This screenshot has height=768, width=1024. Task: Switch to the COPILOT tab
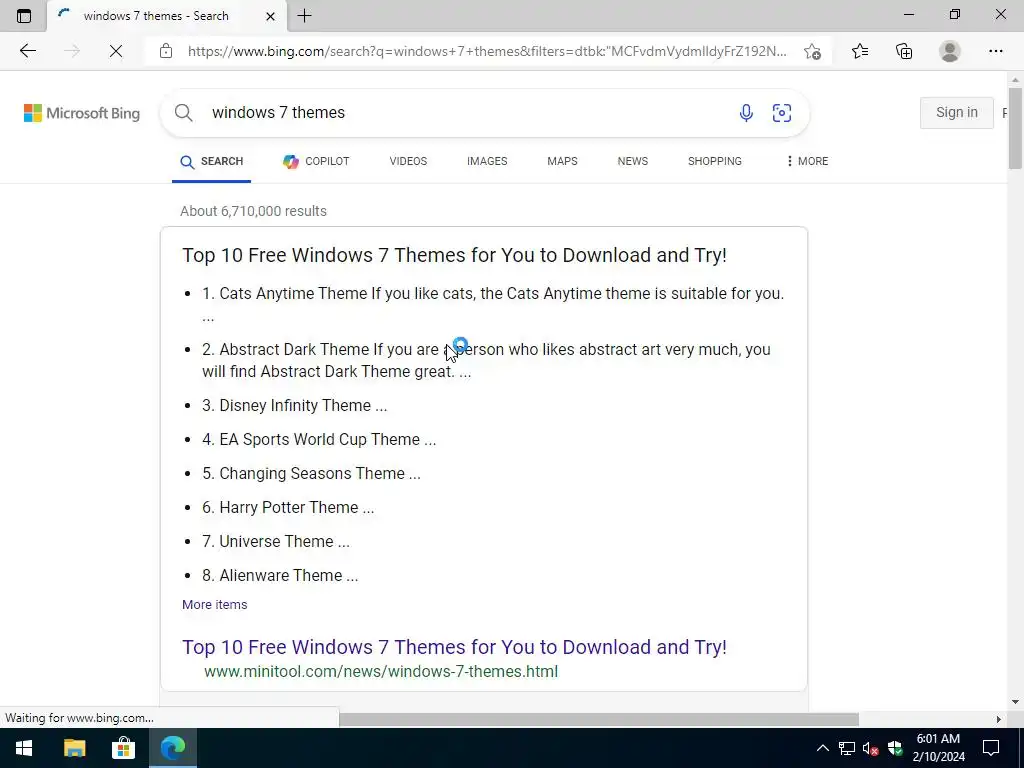click(316, 161)
